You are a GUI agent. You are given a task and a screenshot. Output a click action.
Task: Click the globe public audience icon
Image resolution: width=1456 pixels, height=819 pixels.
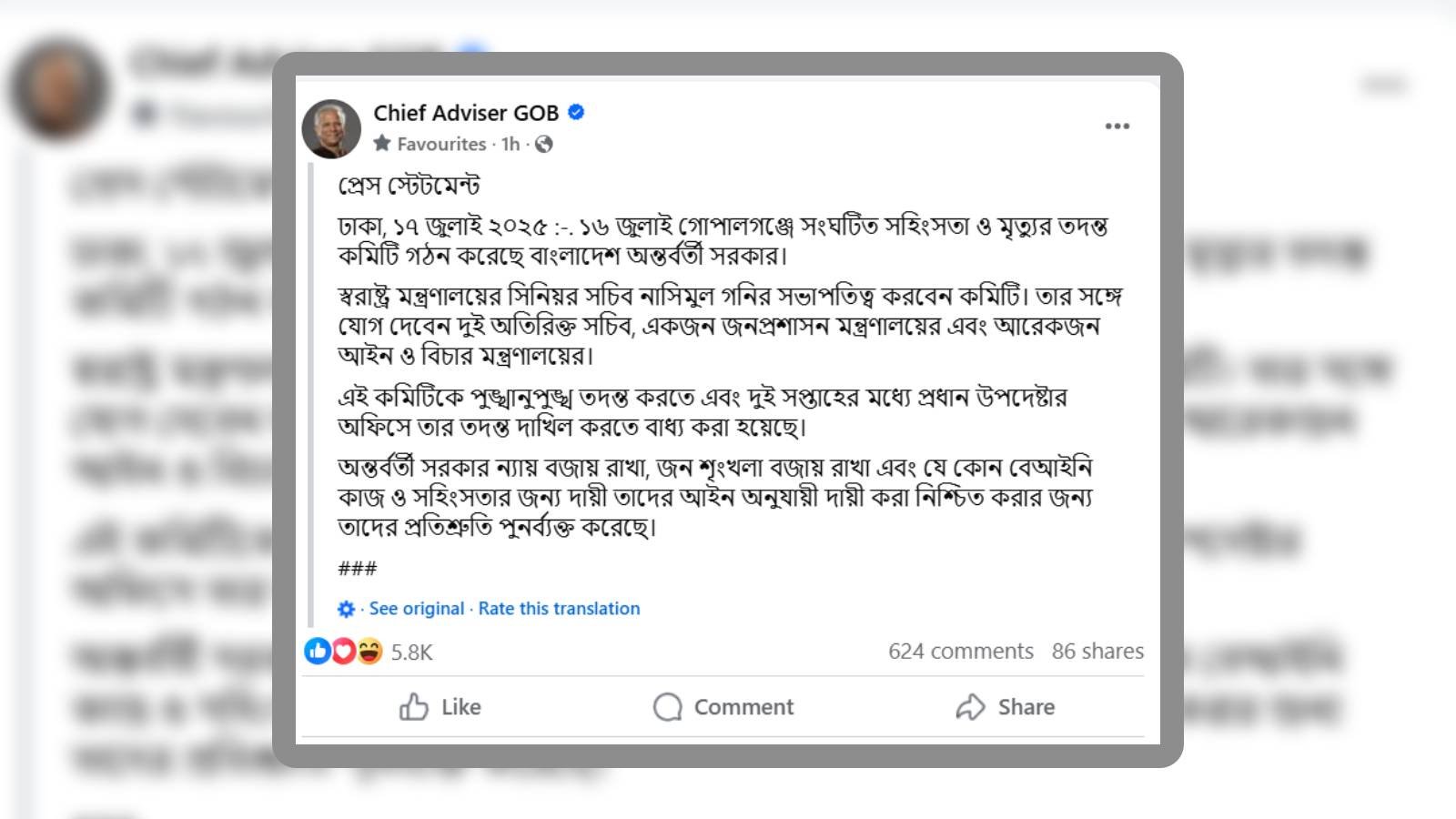[544, 144]
